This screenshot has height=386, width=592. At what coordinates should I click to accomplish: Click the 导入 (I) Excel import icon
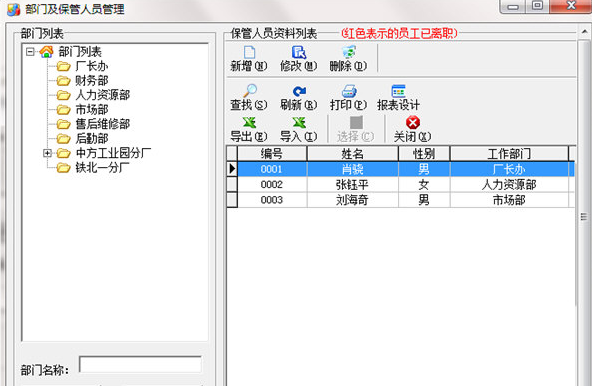click(299, 122)
